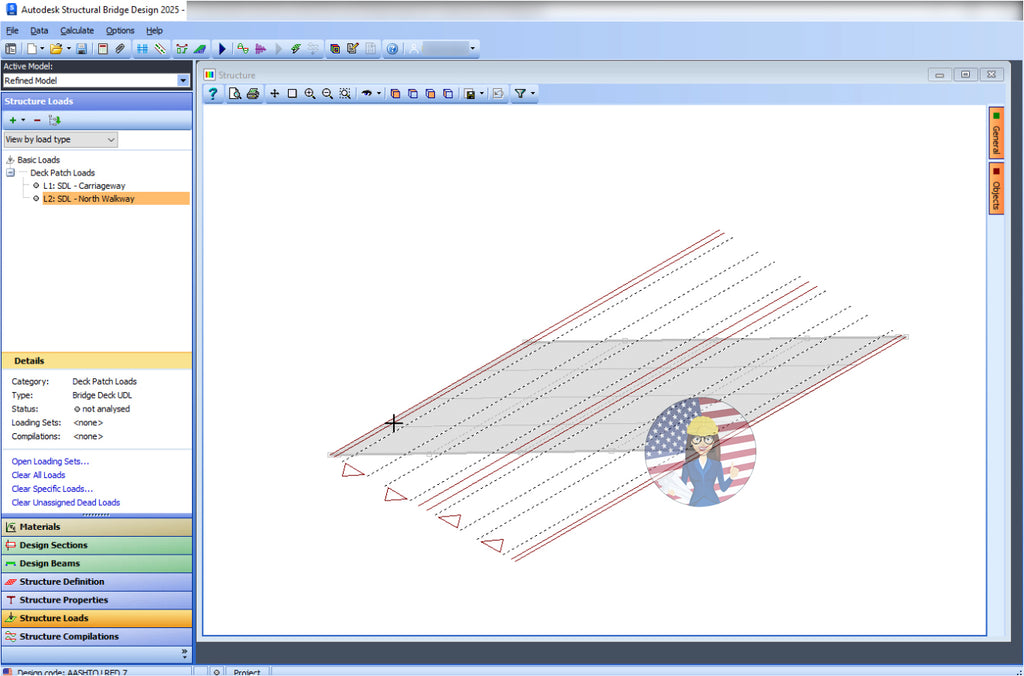Collapse the Deck Patch Loads tree node
This screenshot has height=676, width=1024.
click(x=10, y=172)
